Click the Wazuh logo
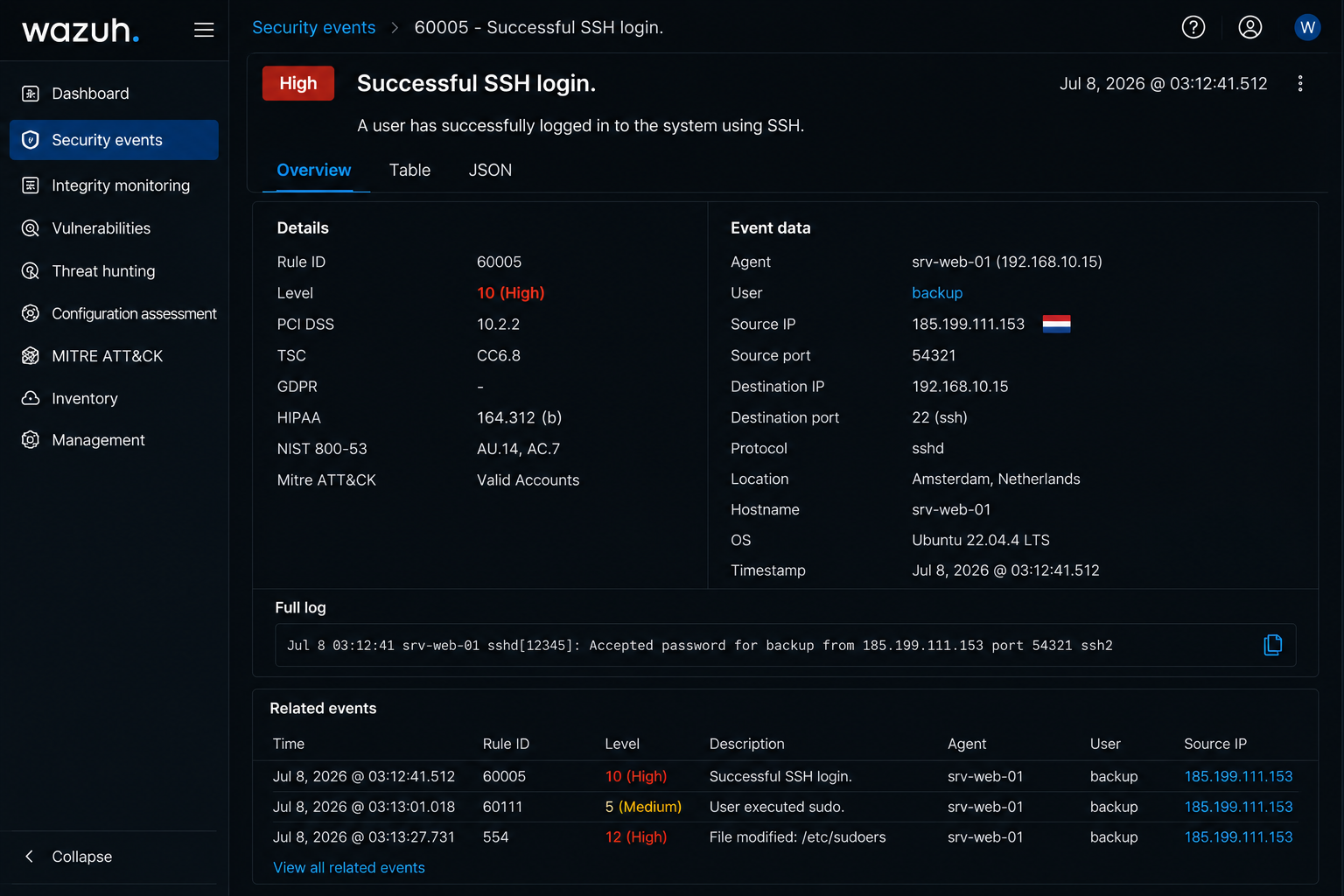Image resolution: width=1344 pixels, height=896 pixels. click(80, 31)
